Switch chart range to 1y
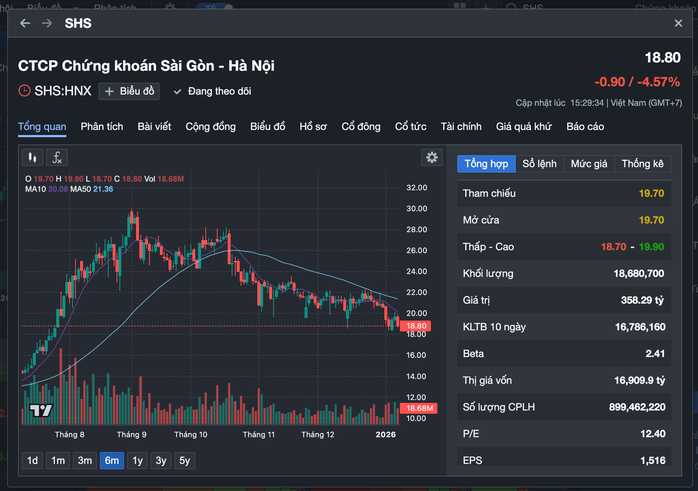The image size is (698, 491). [x=136, y=460]
